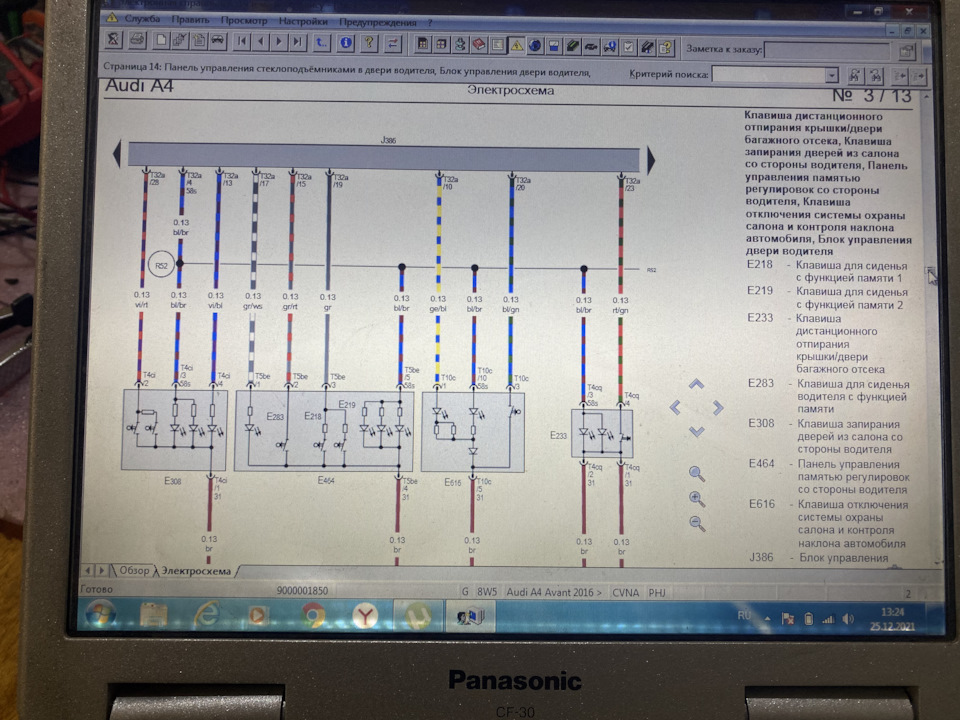Screen dimensions: 960x720
Task: Click the Заметка к заказу input field
Action: point(827,50)
